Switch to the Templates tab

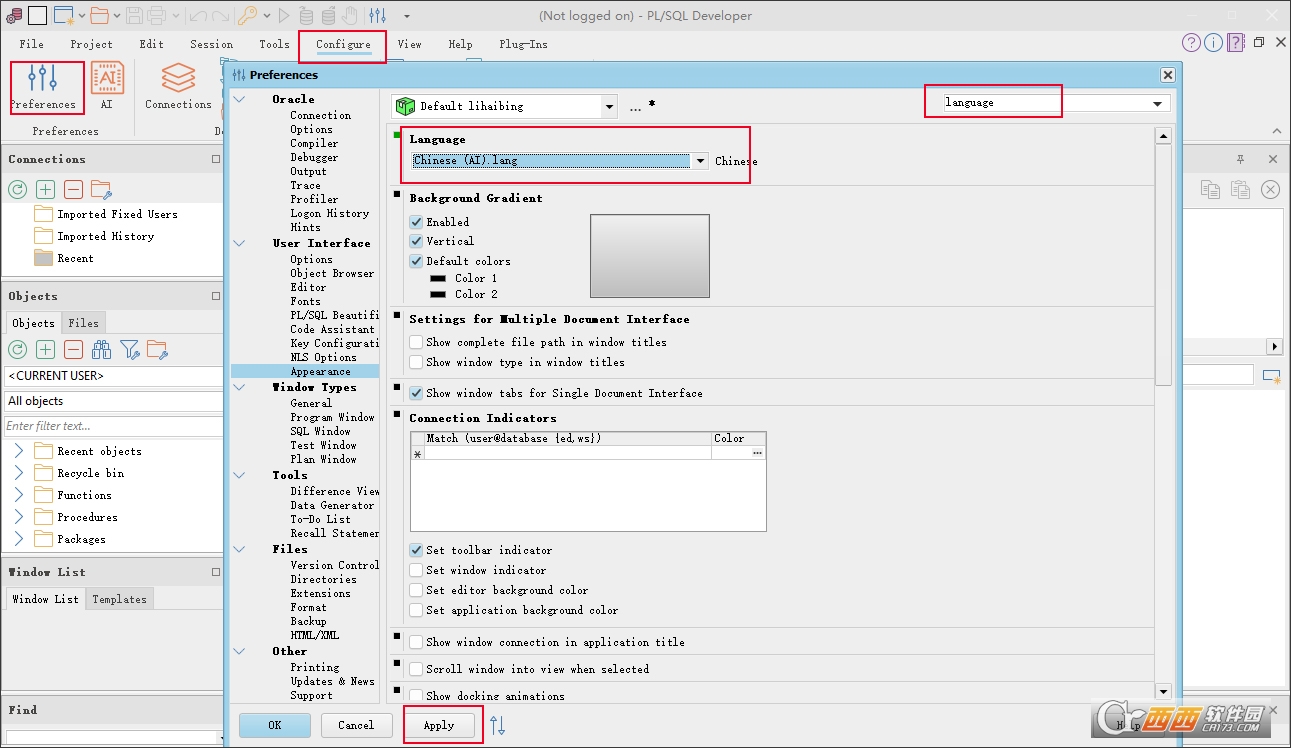tap(119, 599)
